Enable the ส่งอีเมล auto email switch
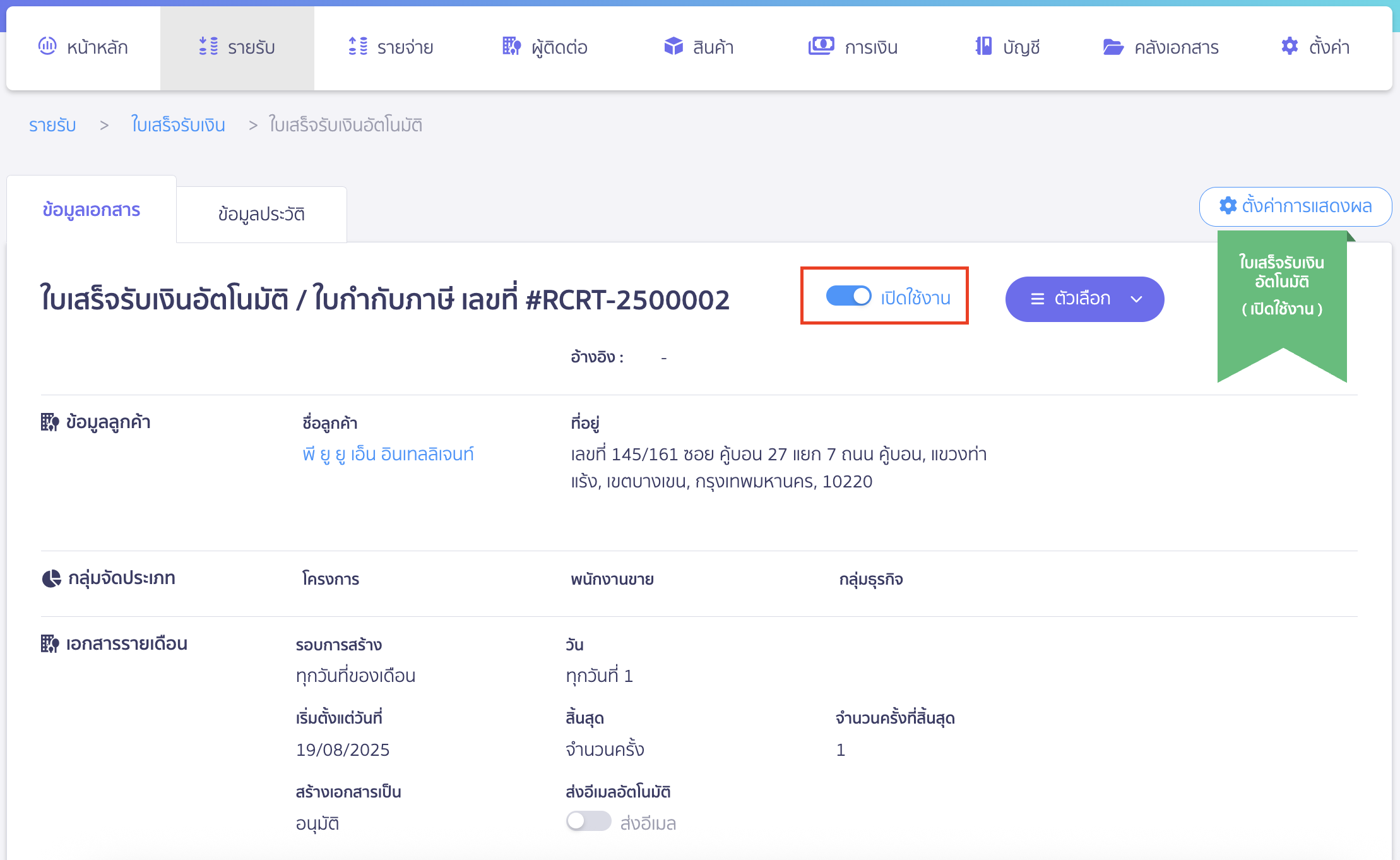Screen dimensions: 1400x860 coord(588,821)
